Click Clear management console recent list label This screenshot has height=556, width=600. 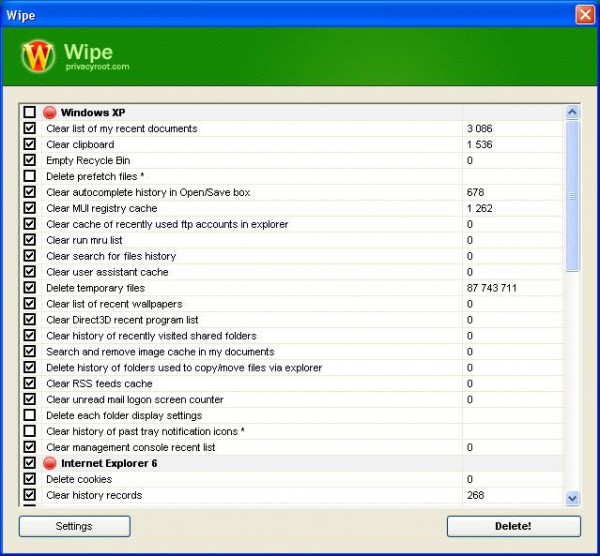pyautogui.click(x=130, y=448)
